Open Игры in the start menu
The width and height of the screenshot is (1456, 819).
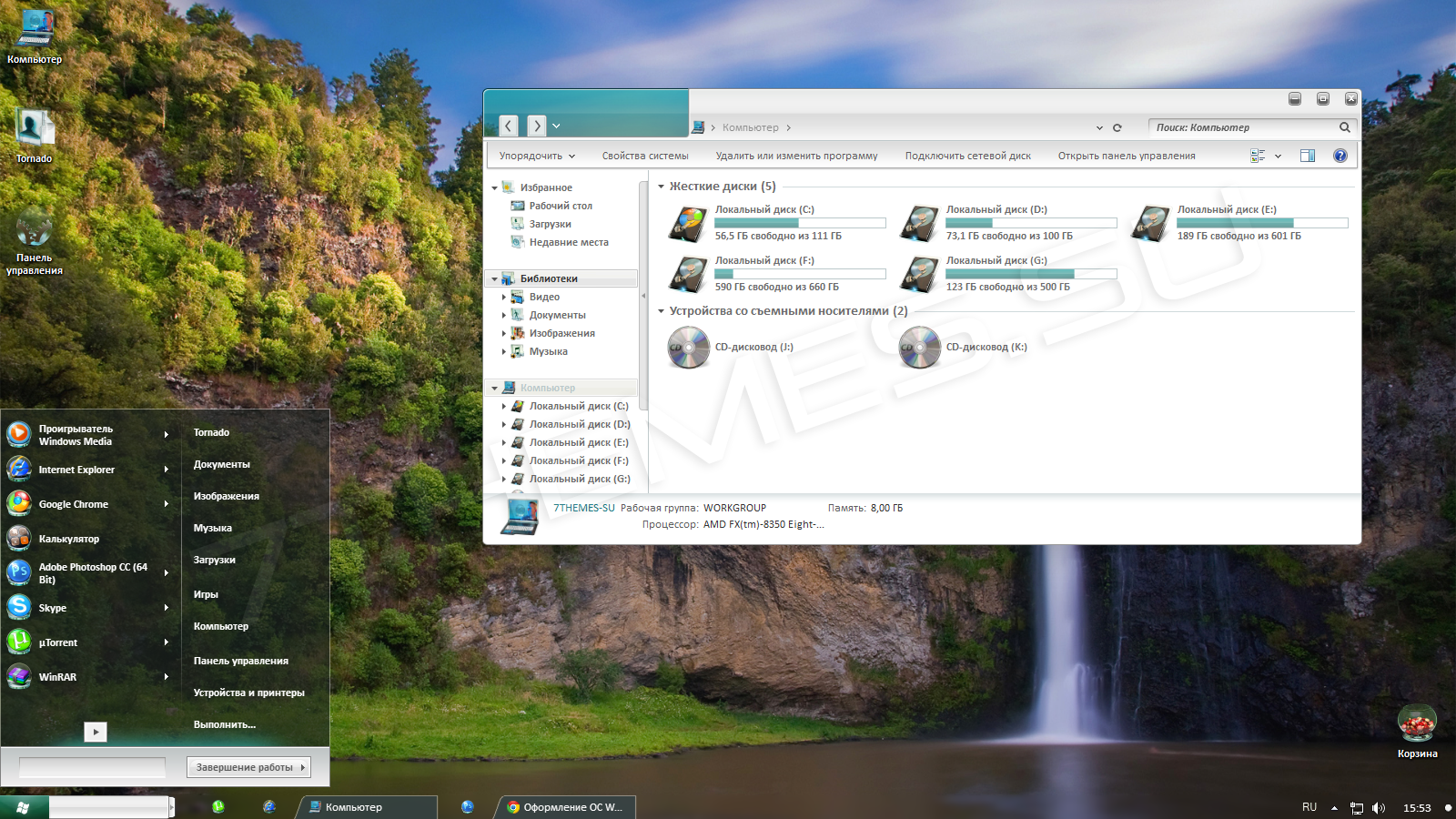206,594
